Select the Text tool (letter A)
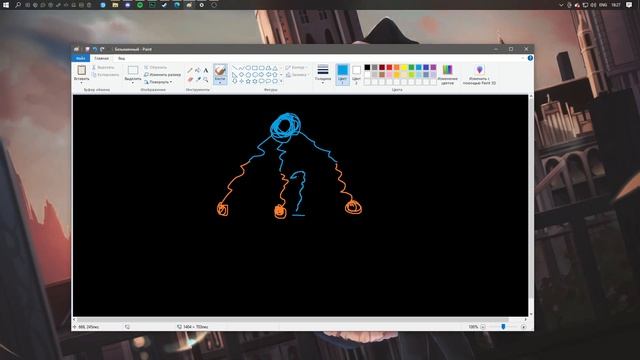 click(x=206, y=70)
